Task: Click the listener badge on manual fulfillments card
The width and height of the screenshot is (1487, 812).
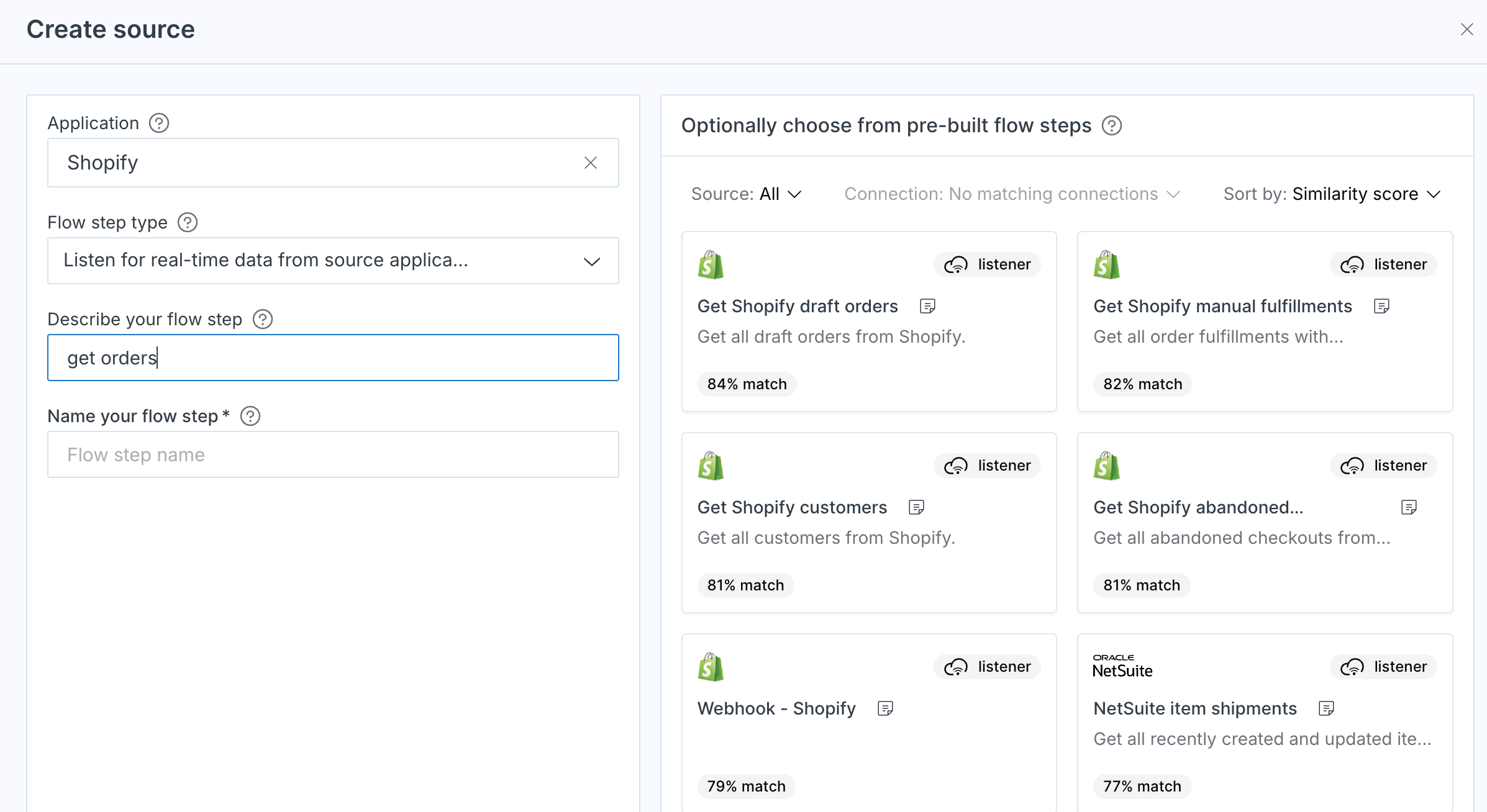Action: pos(1383,264)
